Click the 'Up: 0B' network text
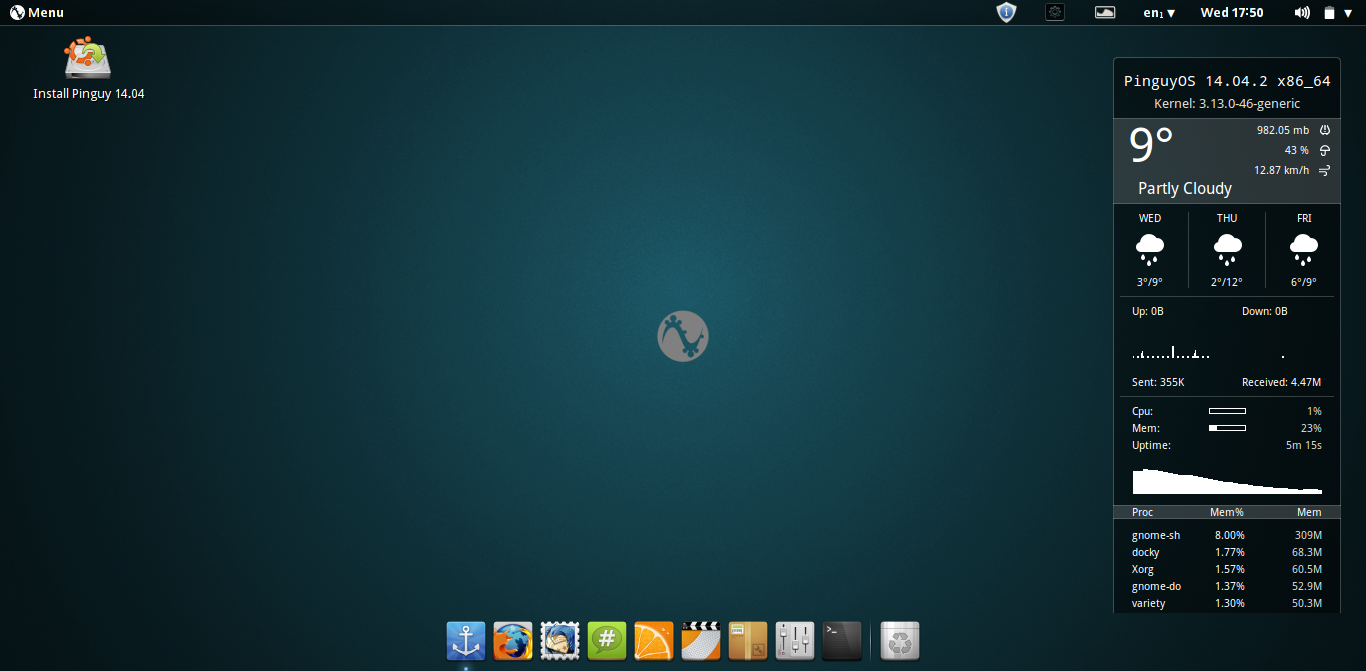Screen dimensions: 1366x671 point(1148,311)
